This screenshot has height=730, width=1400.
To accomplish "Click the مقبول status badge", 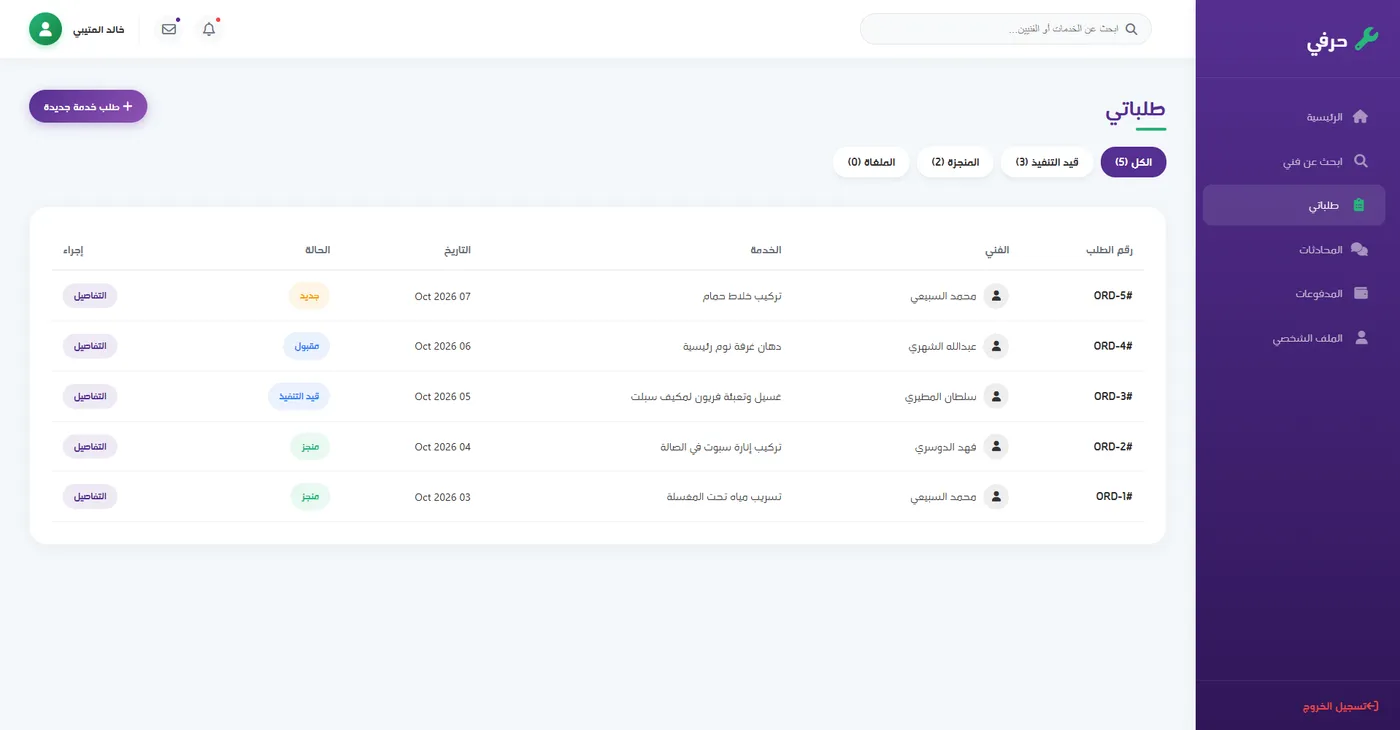I will pyautogui.click(x=306, y=346).
